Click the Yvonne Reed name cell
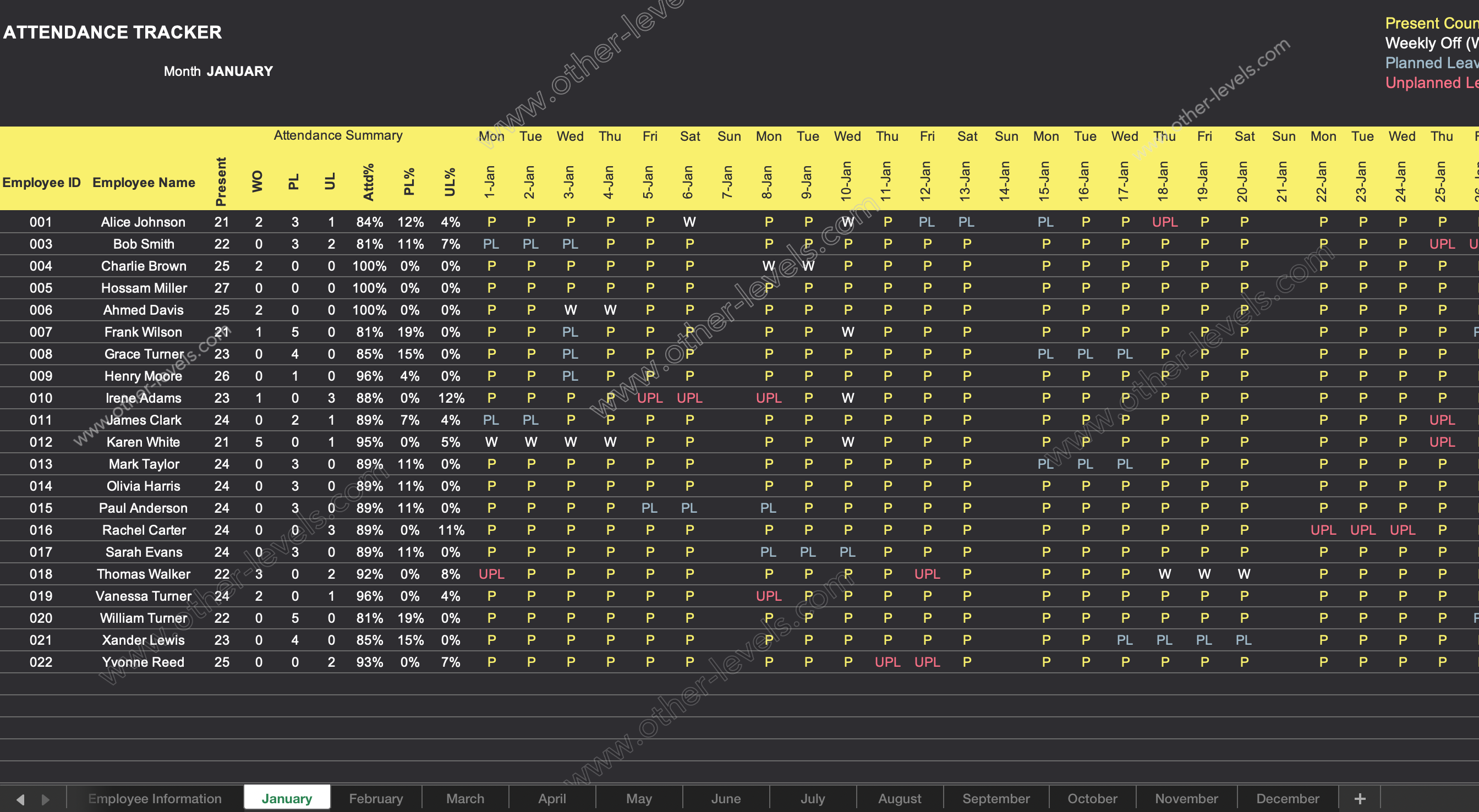 143,662
